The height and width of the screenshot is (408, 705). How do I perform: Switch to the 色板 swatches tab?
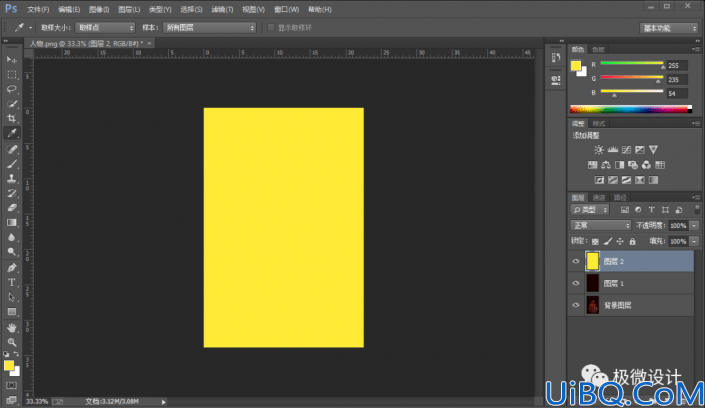tap(598, 49)
